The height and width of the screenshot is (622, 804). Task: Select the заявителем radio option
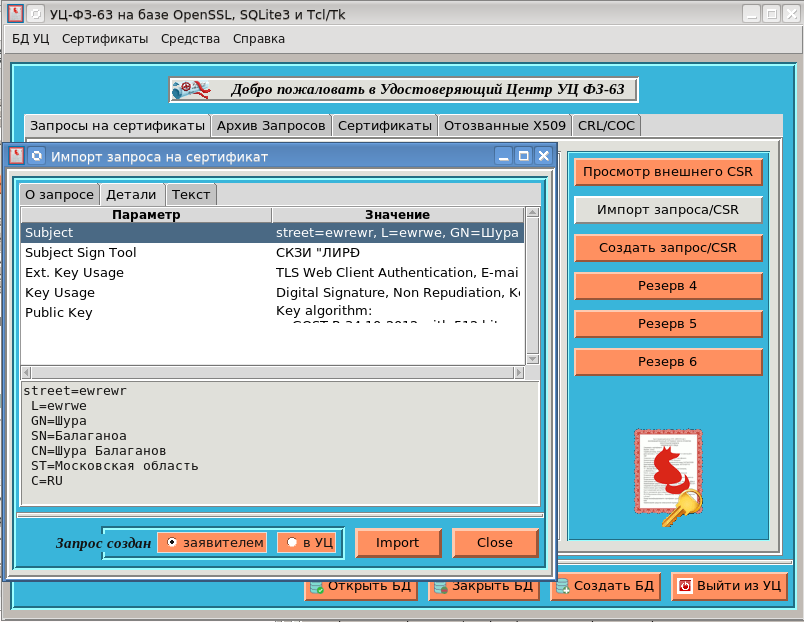pos(212,542)
